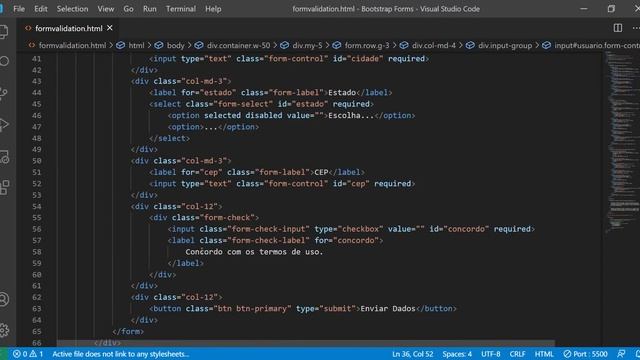Open the Accounts menu icon
640x360 pixels.
(4, 299)
